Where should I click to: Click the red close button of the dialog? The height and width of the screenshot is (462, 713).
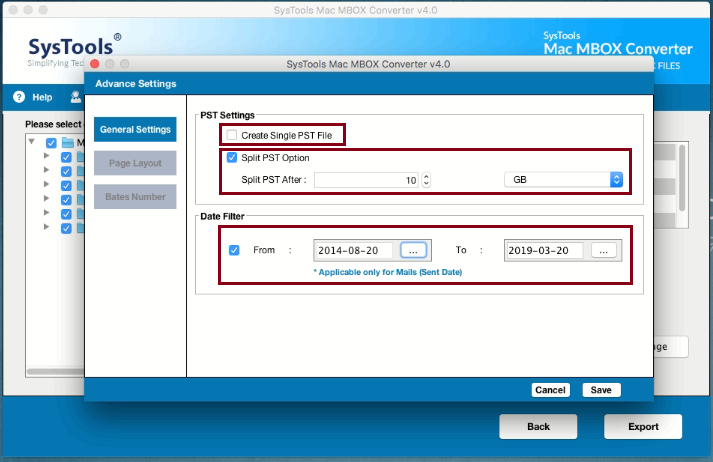pyautogui.click(x=95, y=64)
